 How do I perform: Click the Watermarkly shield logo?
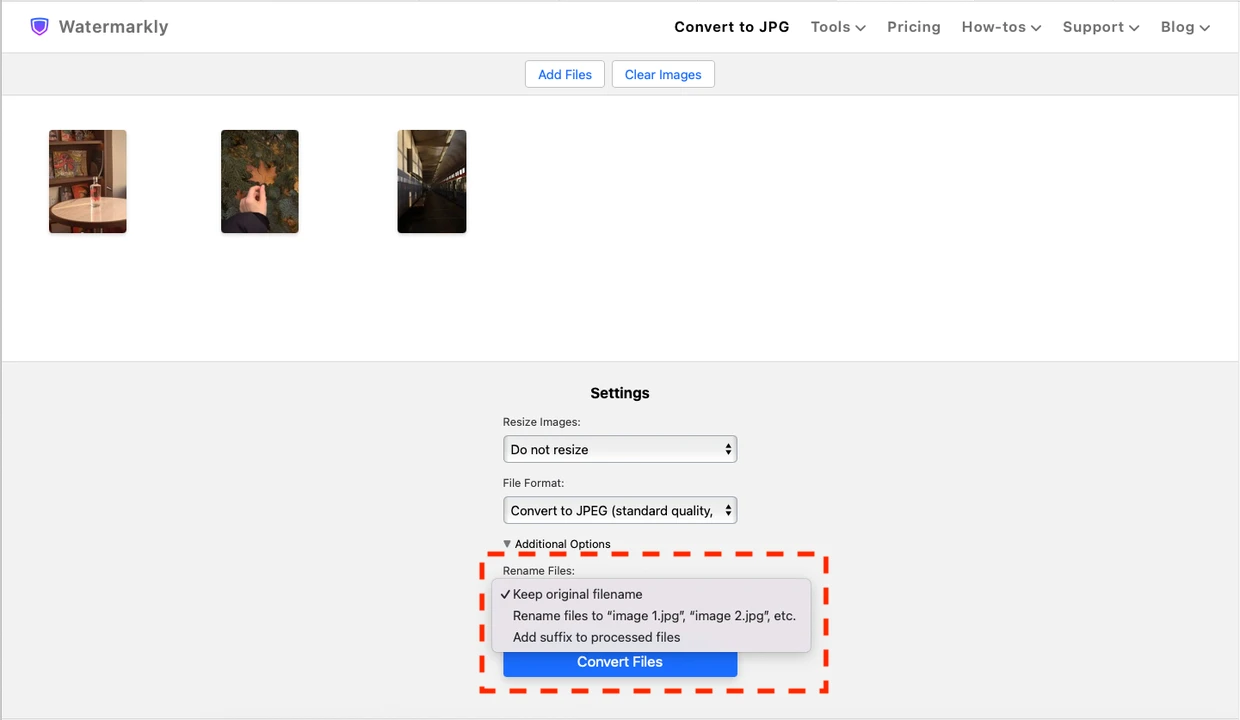pyautogui.click(x=40, y=26)
